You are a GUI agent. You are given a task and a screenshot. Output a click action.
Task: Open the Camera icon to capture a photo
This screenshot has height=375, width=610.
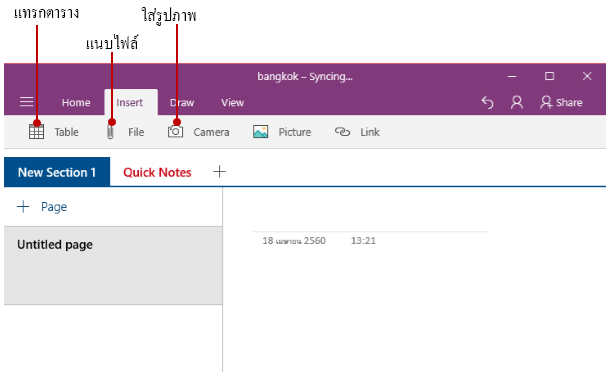tap(175, 132)
